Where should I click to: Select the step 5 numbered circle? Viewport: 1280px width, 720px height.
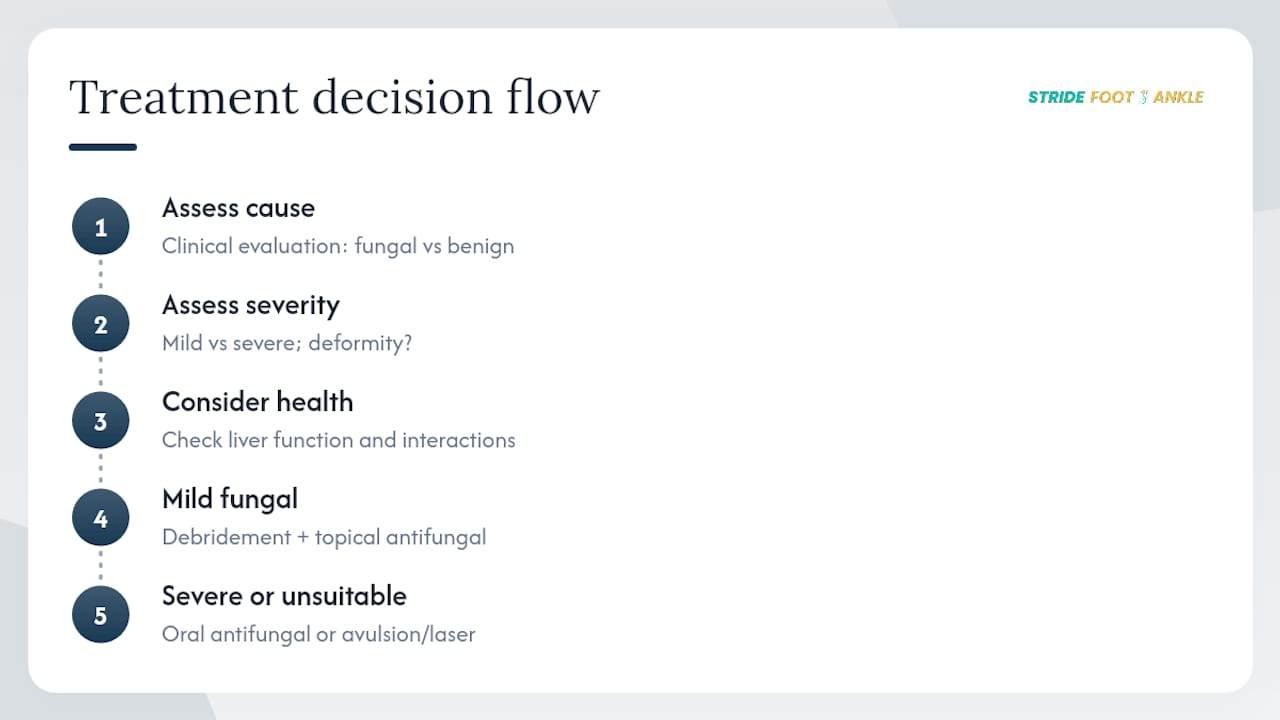[100, 615]
